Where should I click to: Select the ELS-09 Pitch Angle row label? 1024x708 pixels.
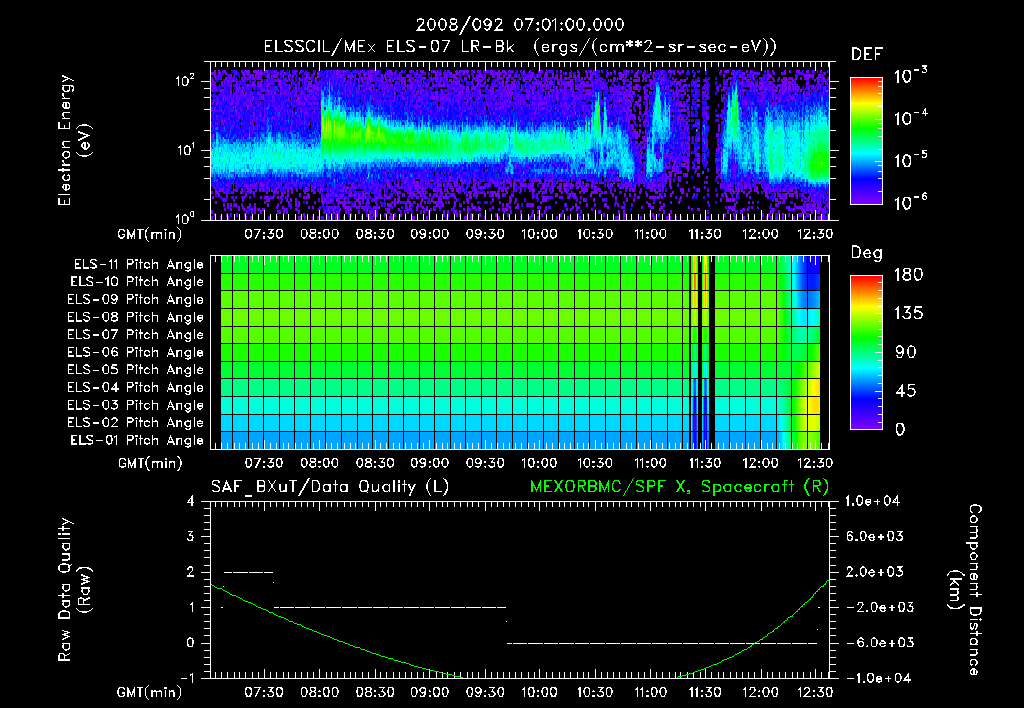[135, 300]
